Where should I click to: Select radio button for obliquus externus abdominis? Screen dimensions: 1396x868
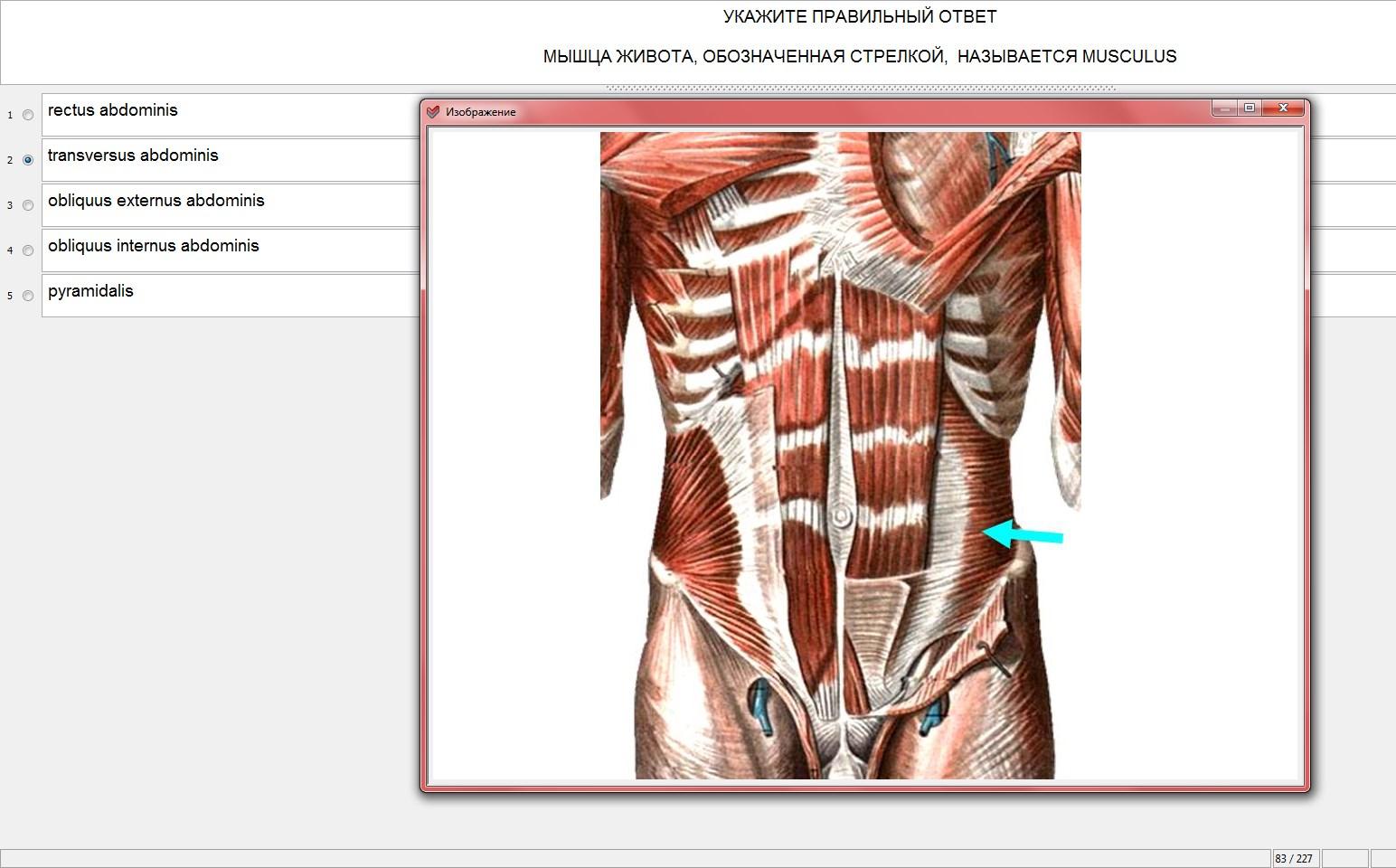click(x=28, y=205)
